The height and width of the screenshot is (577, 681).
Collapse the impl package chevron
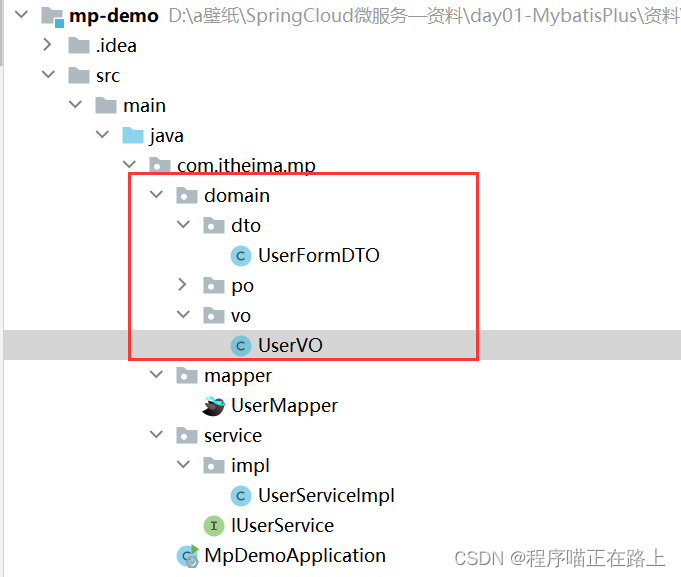(x=183, y=464)
